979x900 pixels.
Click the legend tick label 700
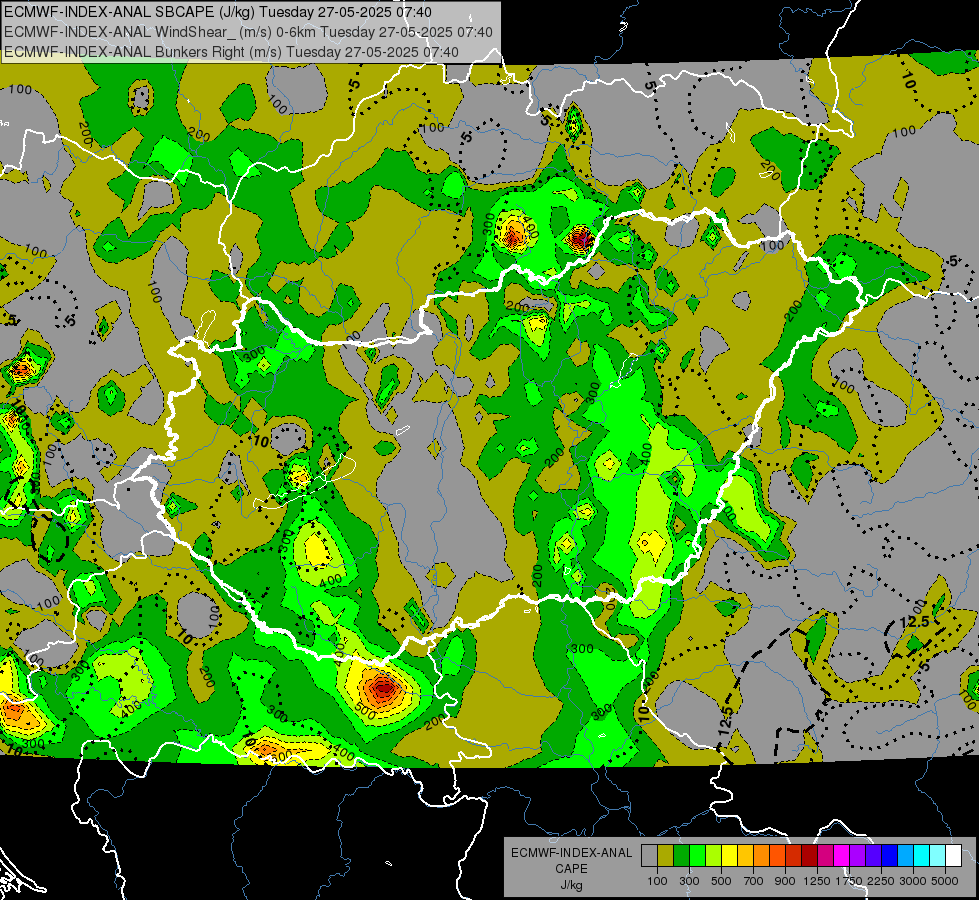(x=754, y=881)
